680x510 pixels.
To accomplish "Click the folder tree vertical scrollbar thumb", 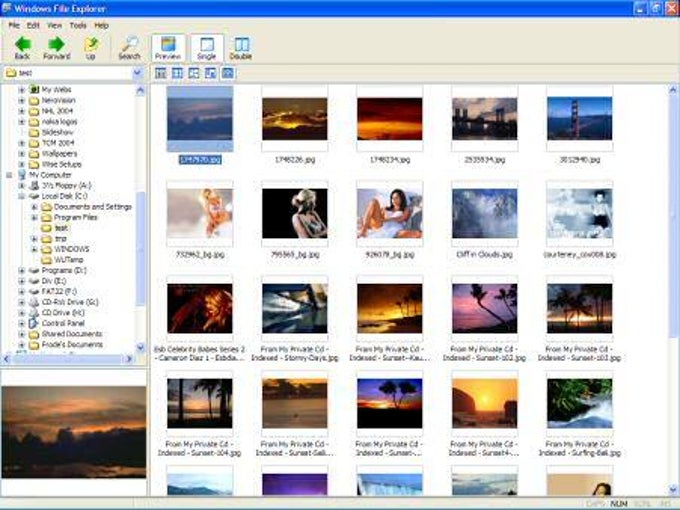I will pos(140,248).
